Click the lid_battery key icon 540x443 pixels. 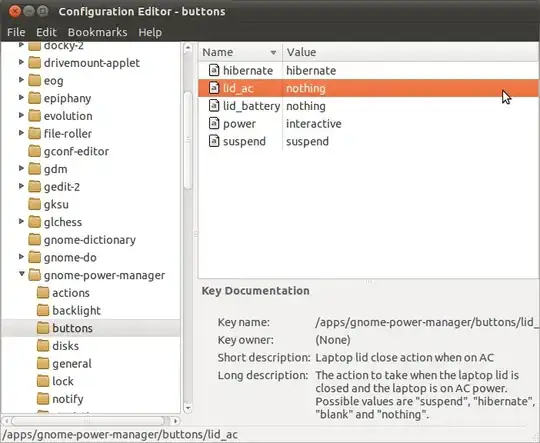tap(214, 106)
